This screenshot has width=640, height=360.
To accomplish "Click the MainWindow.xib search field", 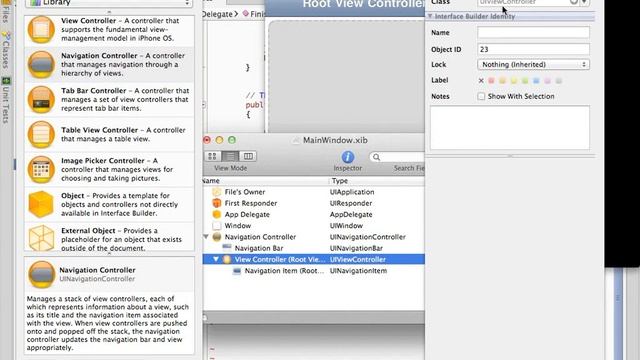I will coord(397,157).
